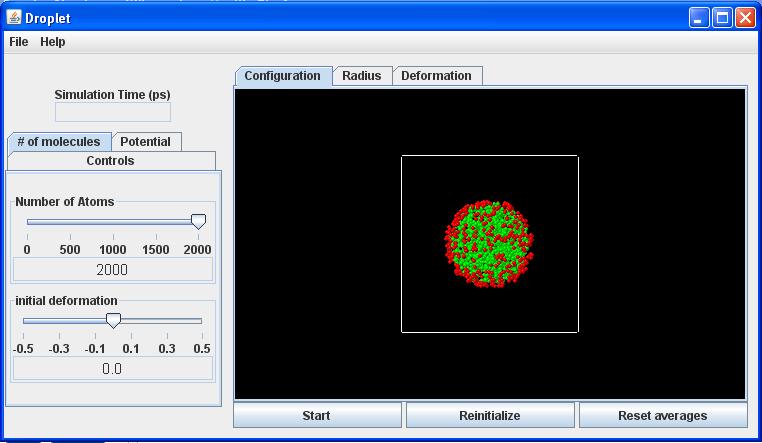Click the Java icon in title bar
Viewport: 762px width, 443px height.
tap(14, 17)
